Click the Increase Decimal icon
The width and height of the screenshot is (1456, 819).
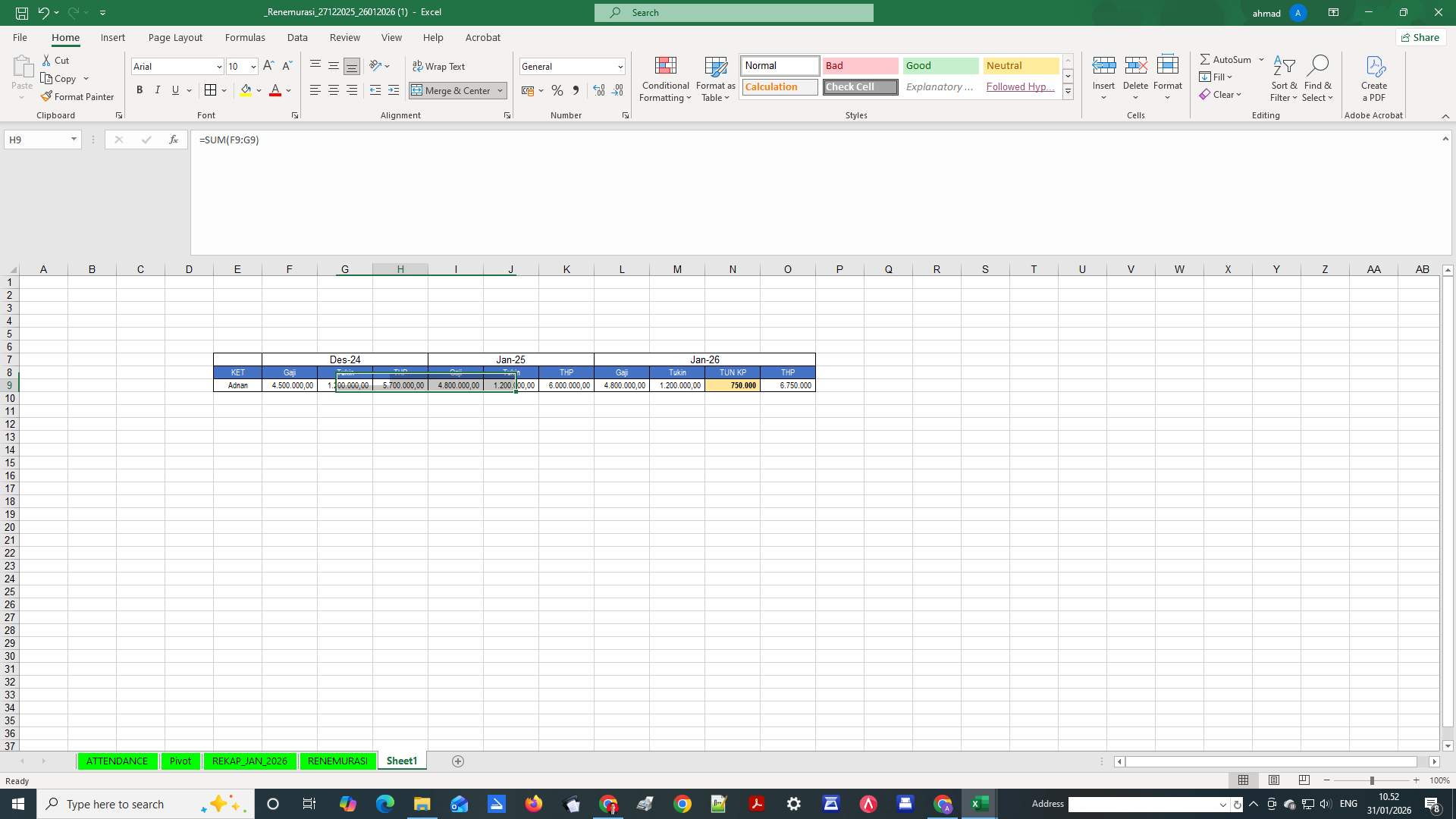[599, 90]
